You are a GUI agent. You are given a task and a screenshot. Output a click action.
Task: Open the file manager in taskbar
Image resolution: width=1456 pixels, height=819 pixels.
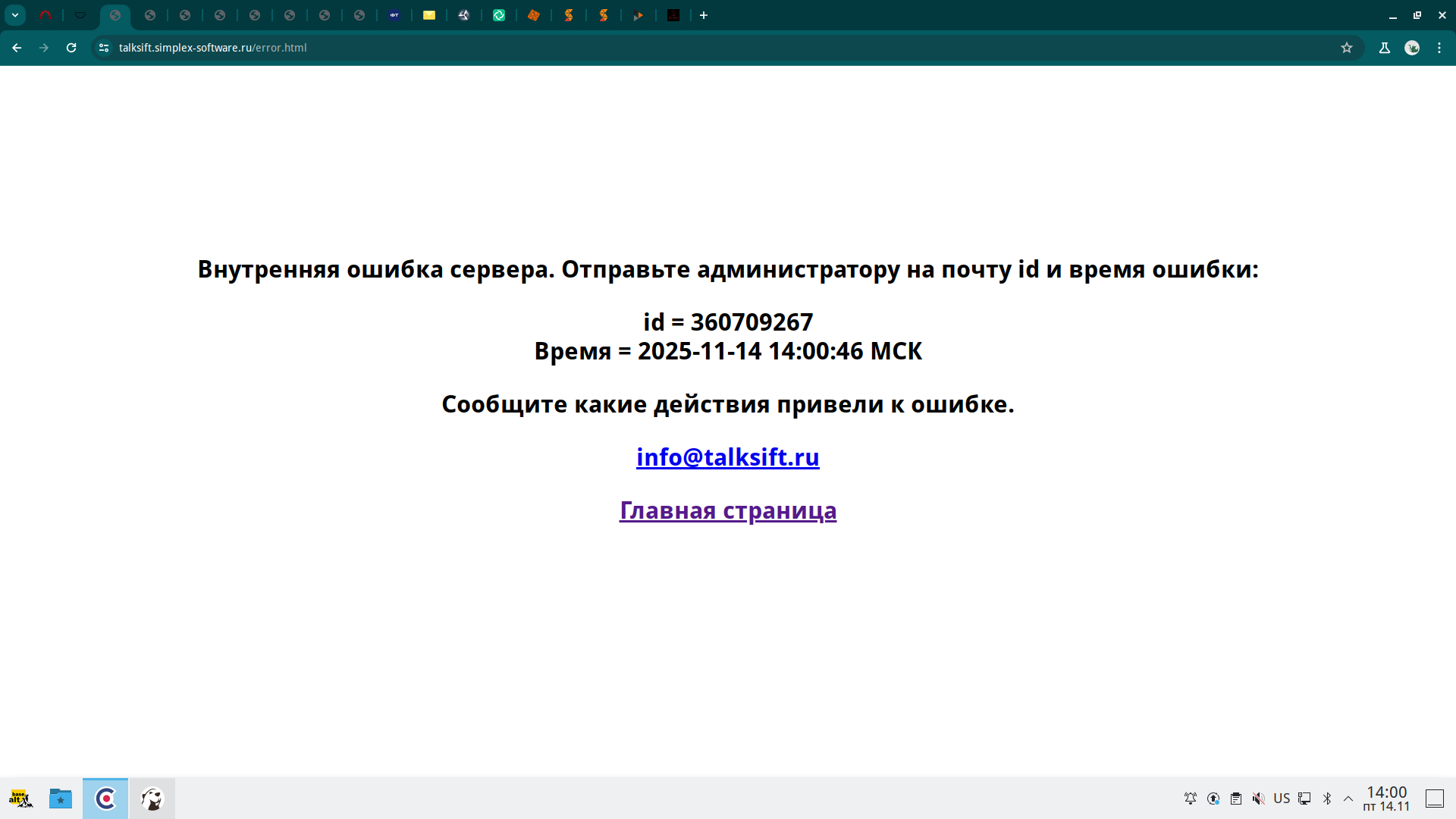tap(61, 799)
